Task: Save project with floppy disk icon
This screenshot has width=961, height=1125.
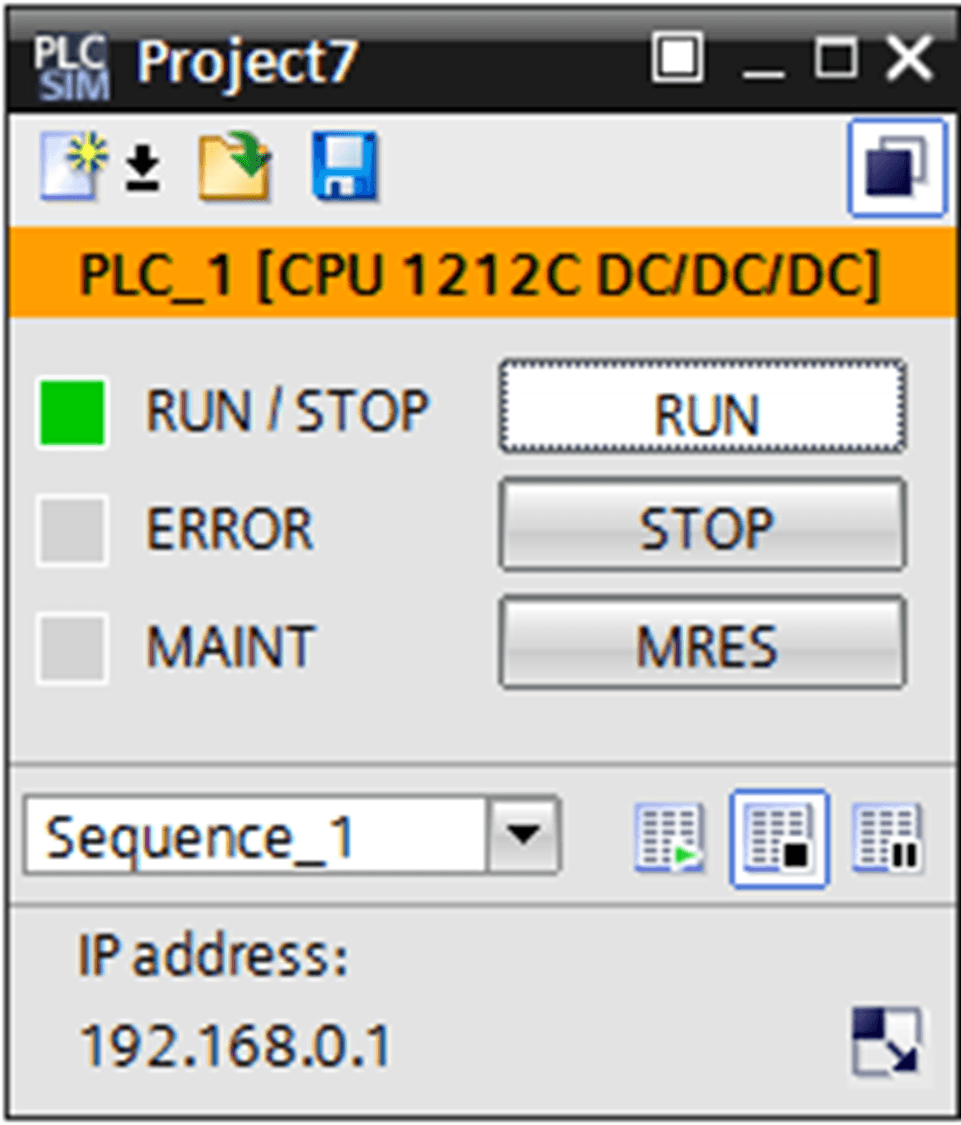Action: coord(344,166)
